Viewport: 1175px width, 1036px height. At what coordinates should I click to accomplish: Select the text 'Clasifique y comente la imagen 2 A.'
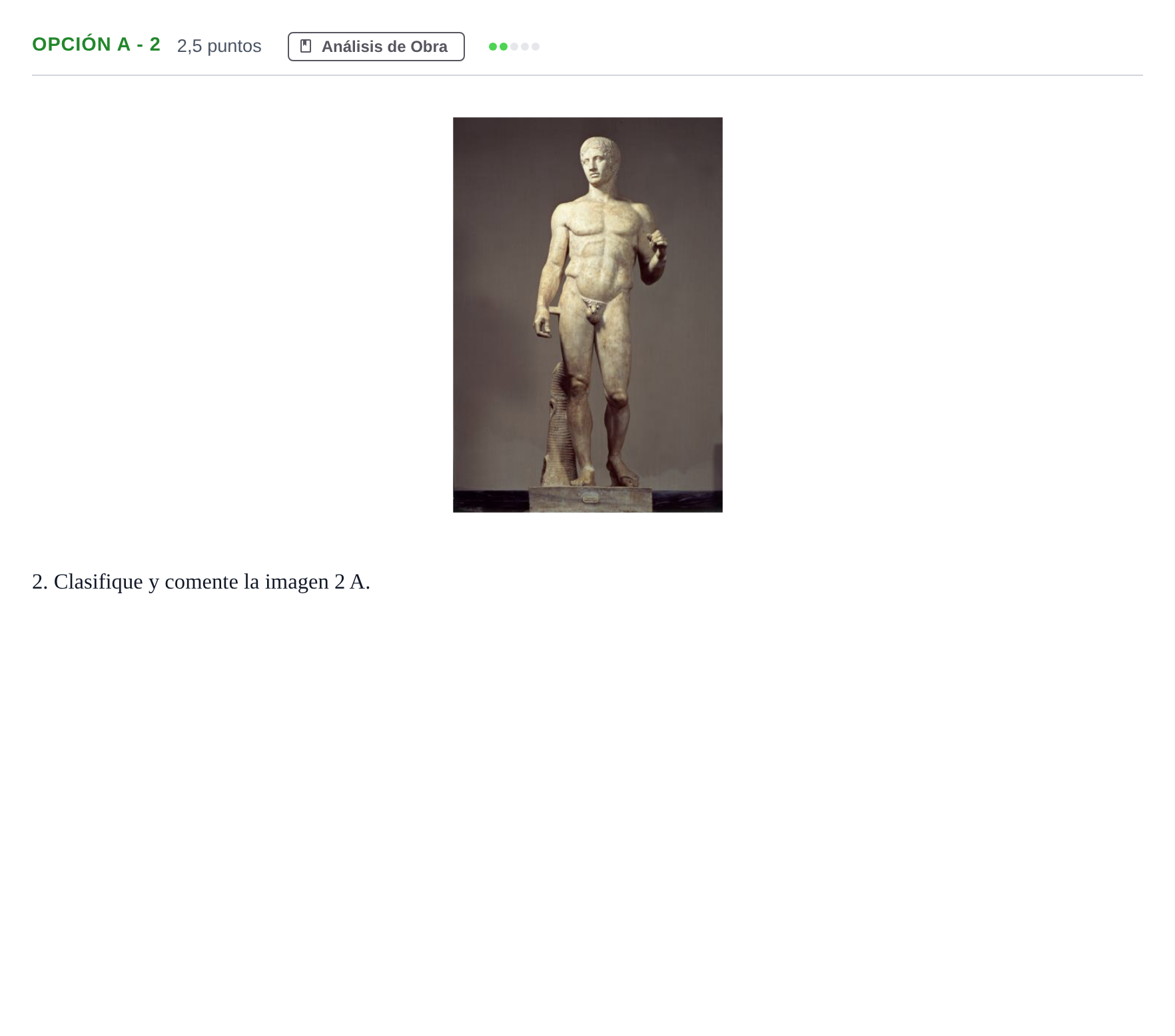tap(212, 582)
